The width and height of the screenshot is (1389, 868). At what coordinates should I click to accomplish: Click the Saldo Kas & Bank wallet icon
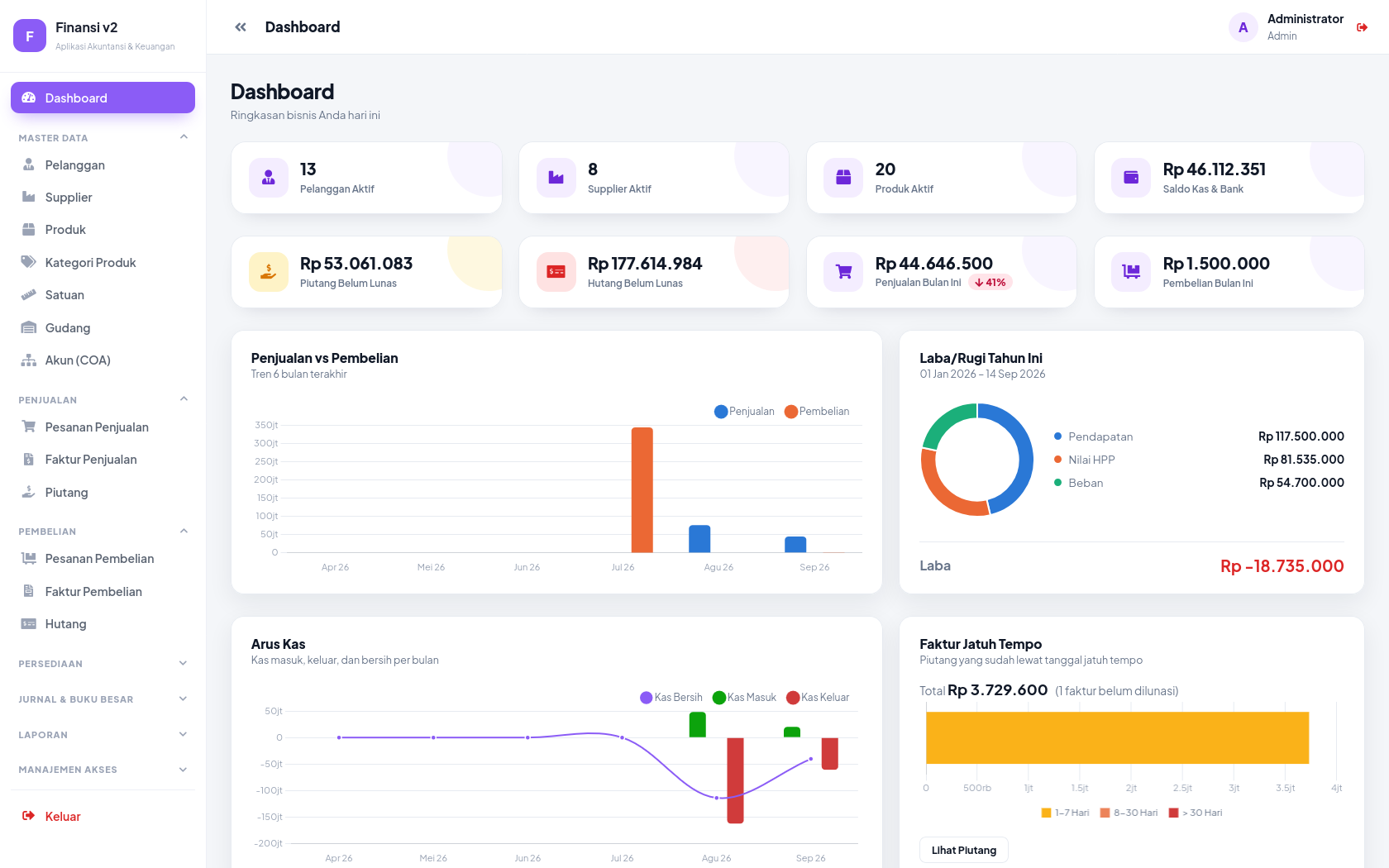tap(1131, 178)
